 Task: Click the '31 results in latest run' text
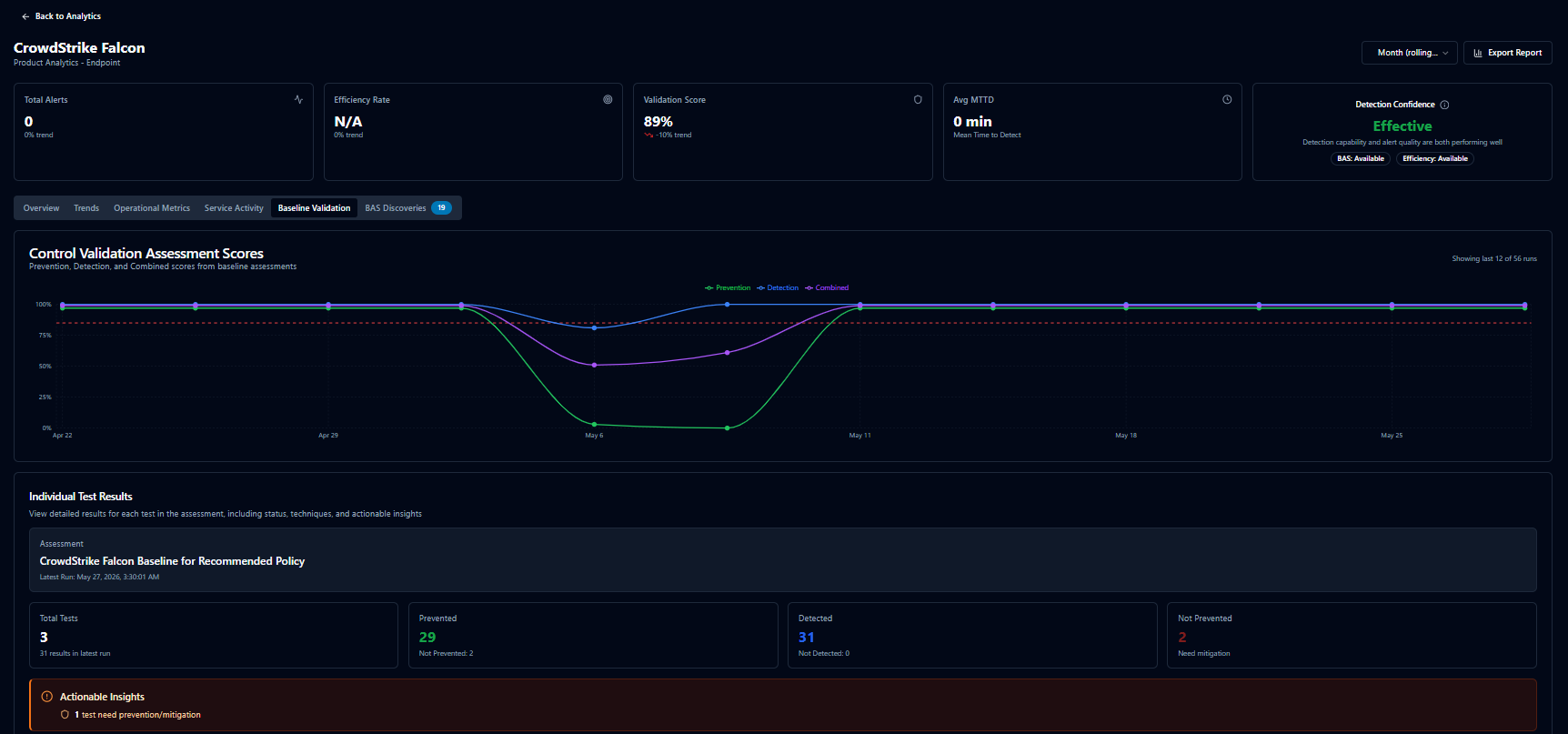pyautogui.click(x=75, y=653)
